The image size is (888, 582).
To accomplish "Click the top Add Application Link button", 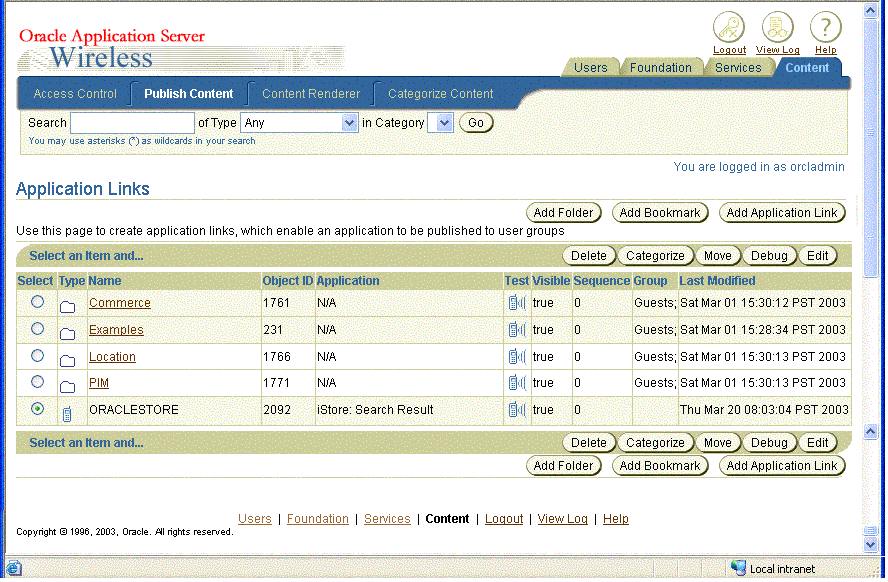I will [x=782, y=213].
